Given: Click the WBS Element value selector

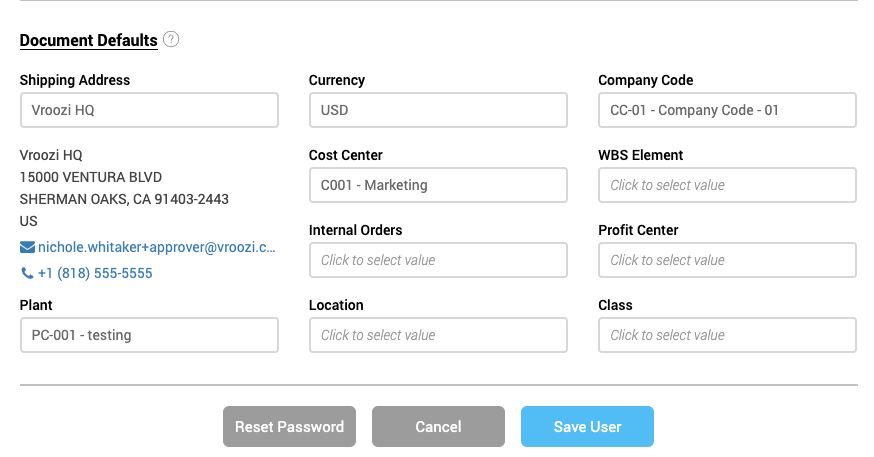Looking at the screenshot, I should [x=727, y=185].
